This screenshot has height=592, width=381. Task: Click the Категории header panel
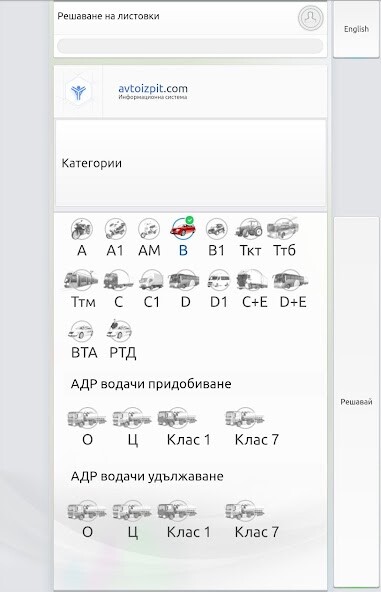click(191, 163)
